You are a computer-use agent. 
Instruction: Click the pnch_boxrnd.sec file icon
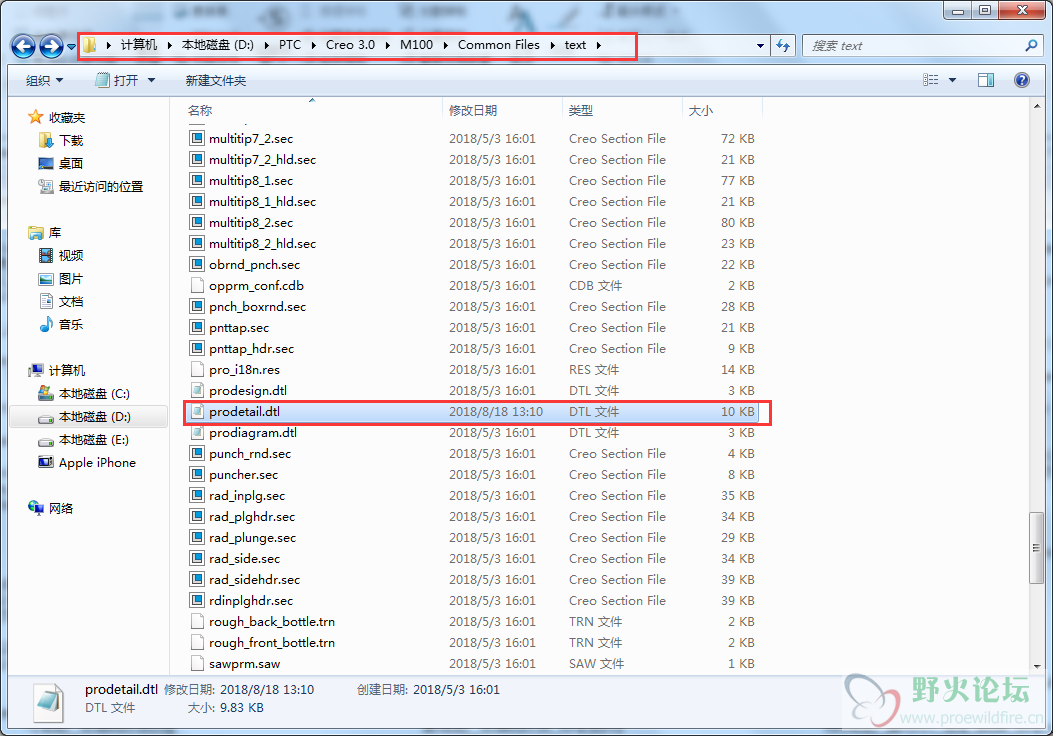click(x=197, y=306)
